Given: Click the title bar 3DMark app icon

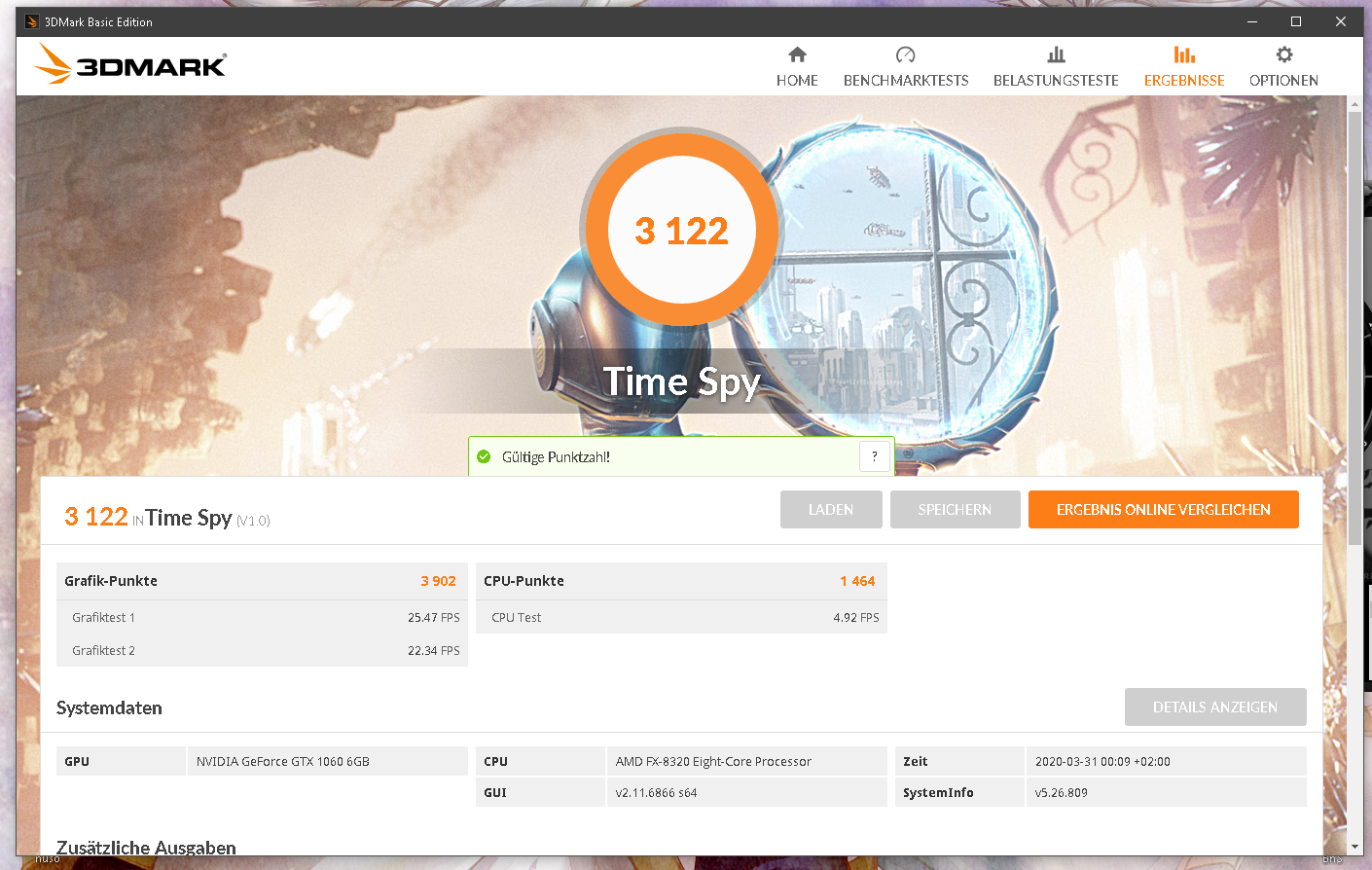Looking at the screenshot, I should pyautogui.click(x=32, y=21).
